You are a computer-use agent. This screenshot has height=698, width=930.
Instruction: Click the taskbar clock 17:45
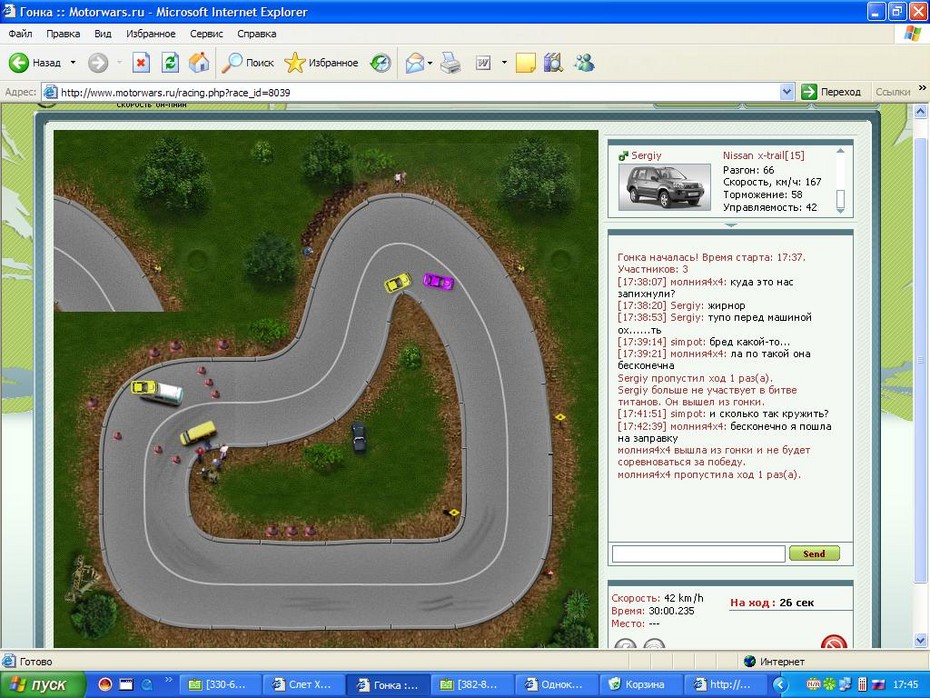click(x=905, y=684)
